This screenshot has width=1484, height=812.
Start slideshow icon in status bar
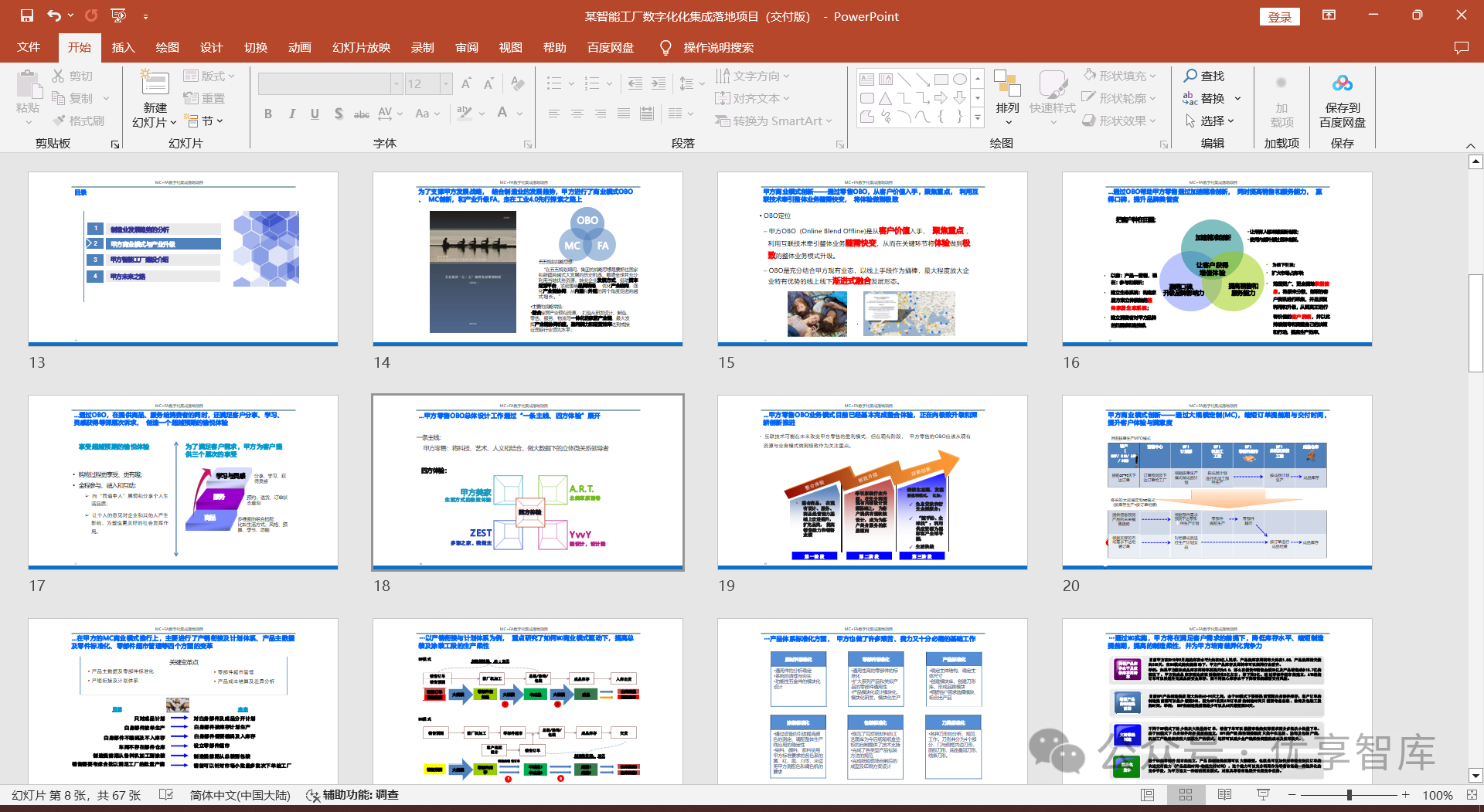pos(1263,795)
